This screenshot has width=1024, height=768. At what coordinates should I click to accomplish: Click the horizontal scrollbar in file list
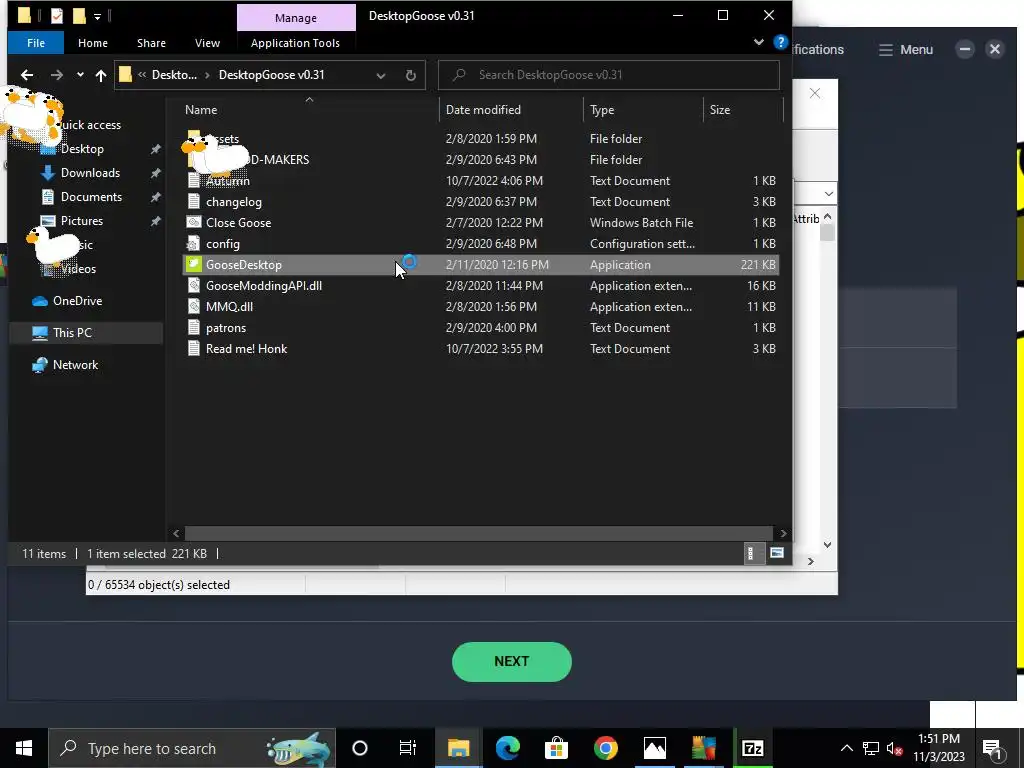(x=479, y=534)
